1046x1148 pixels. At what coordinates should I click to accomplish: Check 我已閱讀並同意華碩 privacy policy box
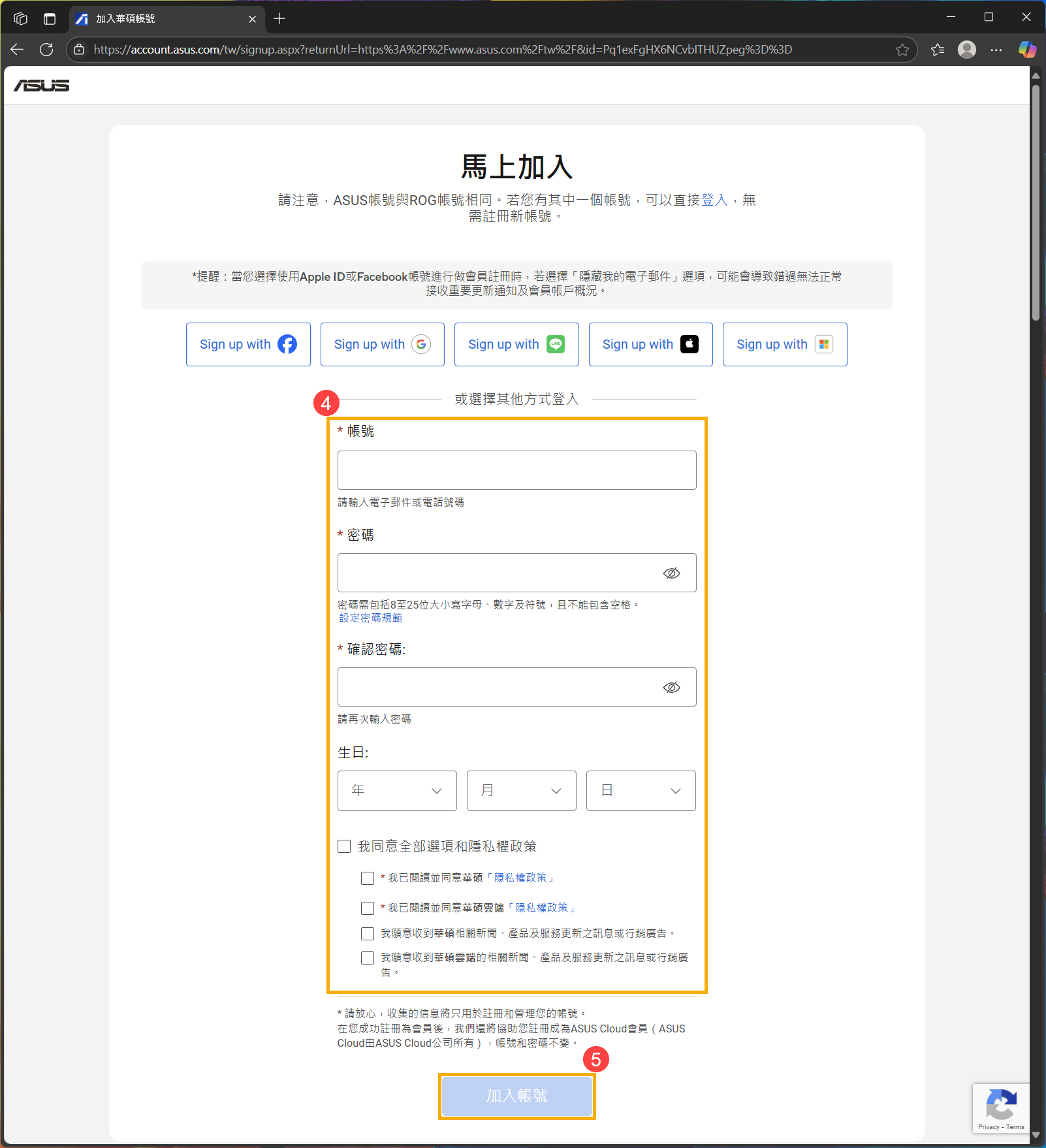click(368, 878)
